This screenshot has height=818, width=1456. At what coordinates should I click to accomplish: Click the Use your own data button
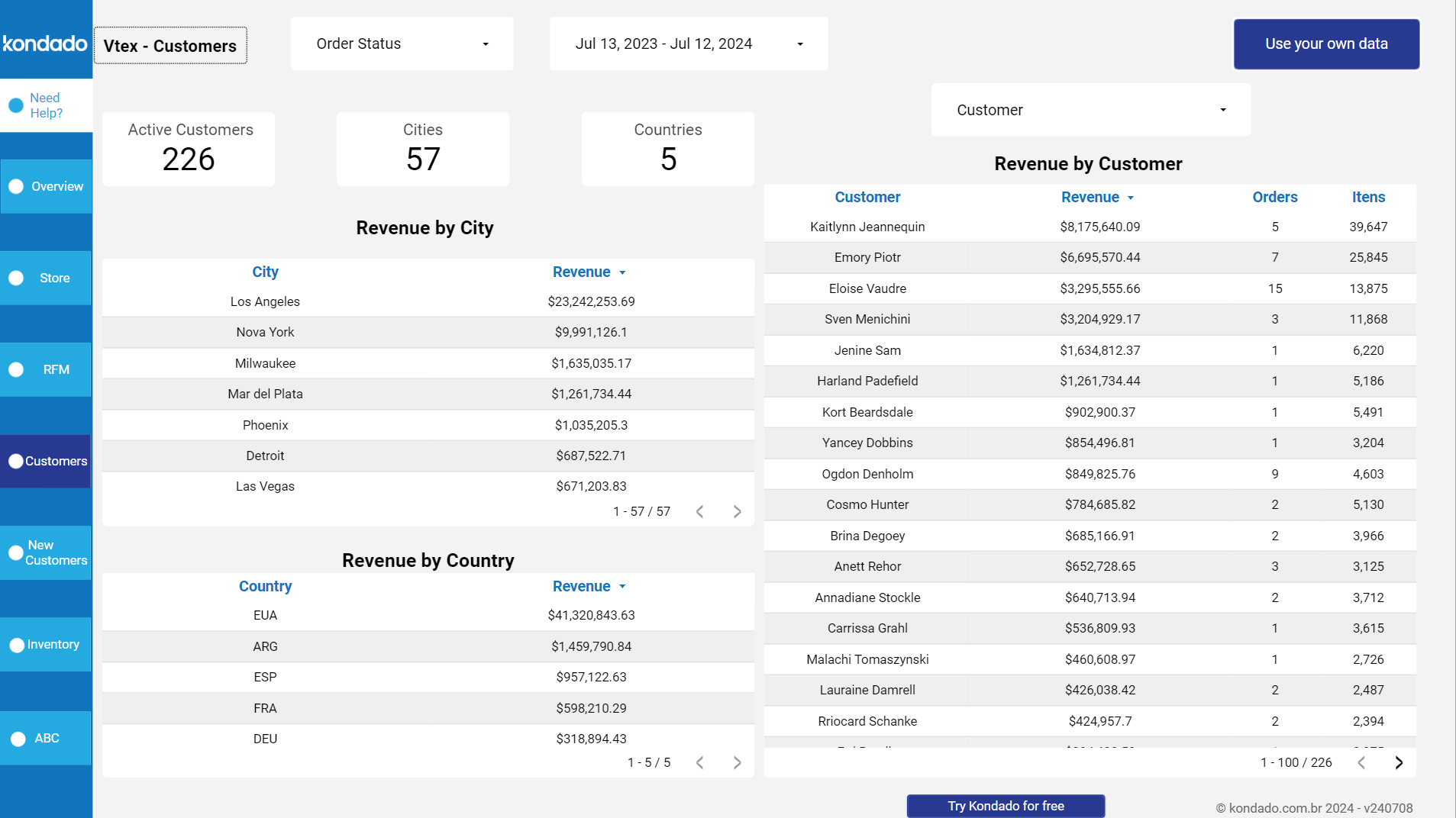point(1326,43)
